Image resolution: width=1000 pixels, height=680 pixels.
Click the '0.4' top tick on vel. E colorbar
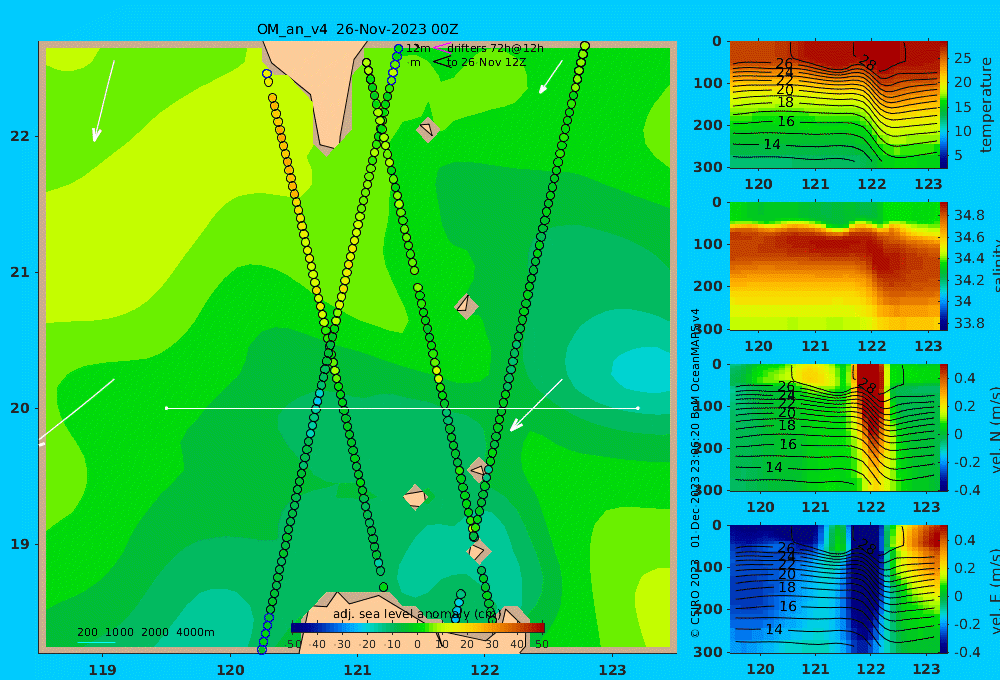[965, 540]
